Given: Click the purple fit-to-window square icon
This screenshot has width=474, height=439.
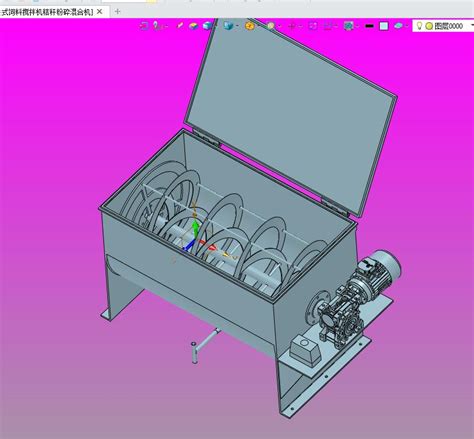Looking at the screenshot, I should [x=313, y=26].
